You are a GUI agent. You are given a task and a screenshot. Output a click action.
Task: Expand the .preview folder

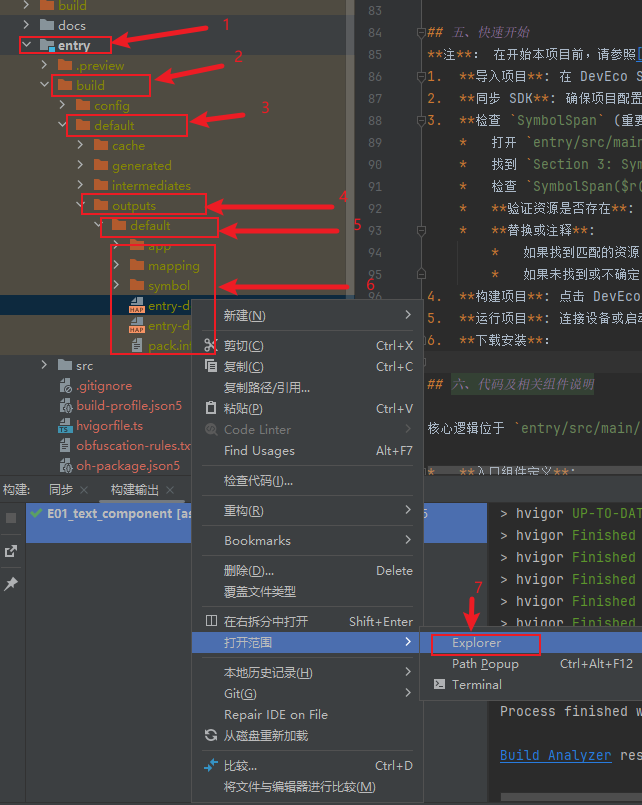[x=45, y=65]
